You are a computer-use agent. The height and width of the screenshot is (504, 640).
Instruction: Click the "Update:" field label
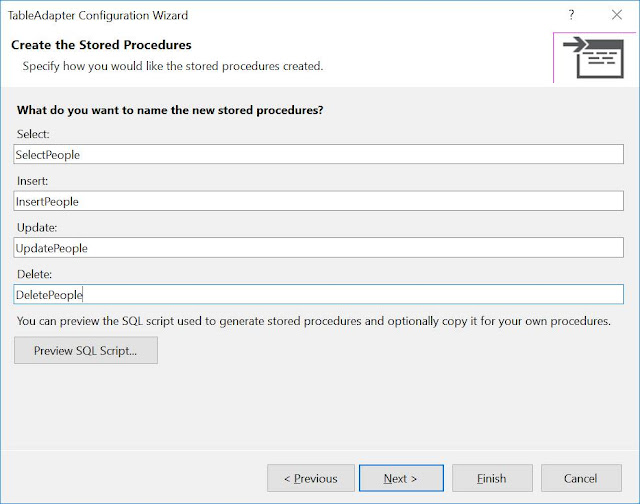tap(36, 227)
